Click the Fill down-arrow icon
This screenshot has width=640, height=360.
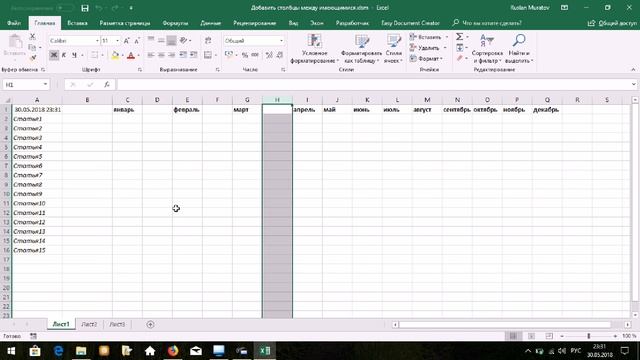coord(460,48)
